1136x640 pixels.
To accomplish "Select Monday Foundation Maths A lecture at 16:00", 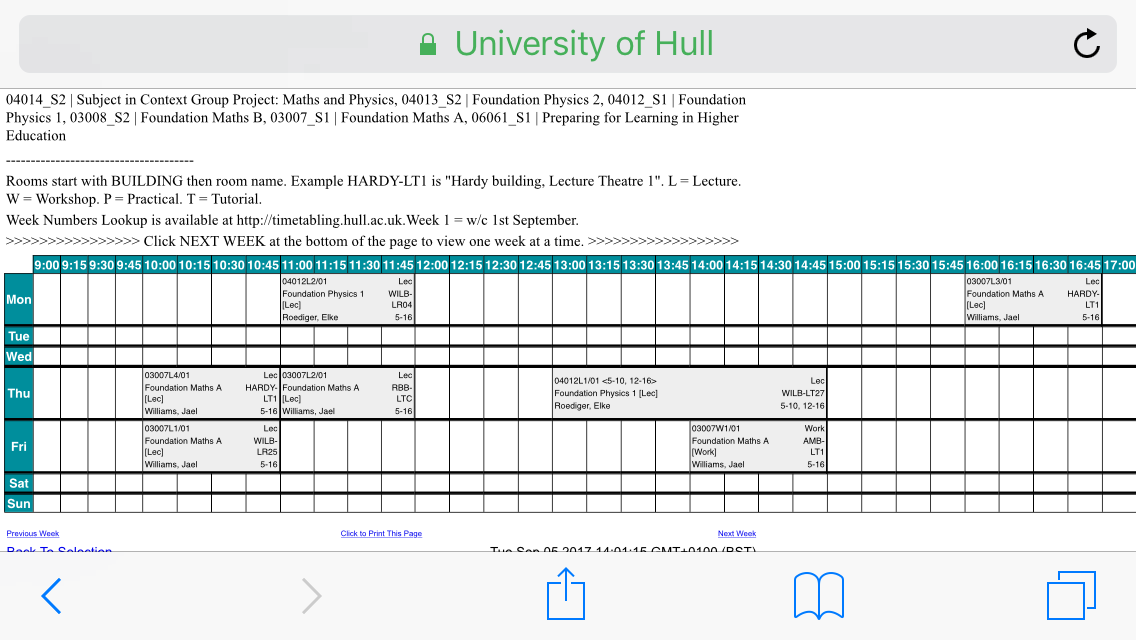I will (1032, 299).
